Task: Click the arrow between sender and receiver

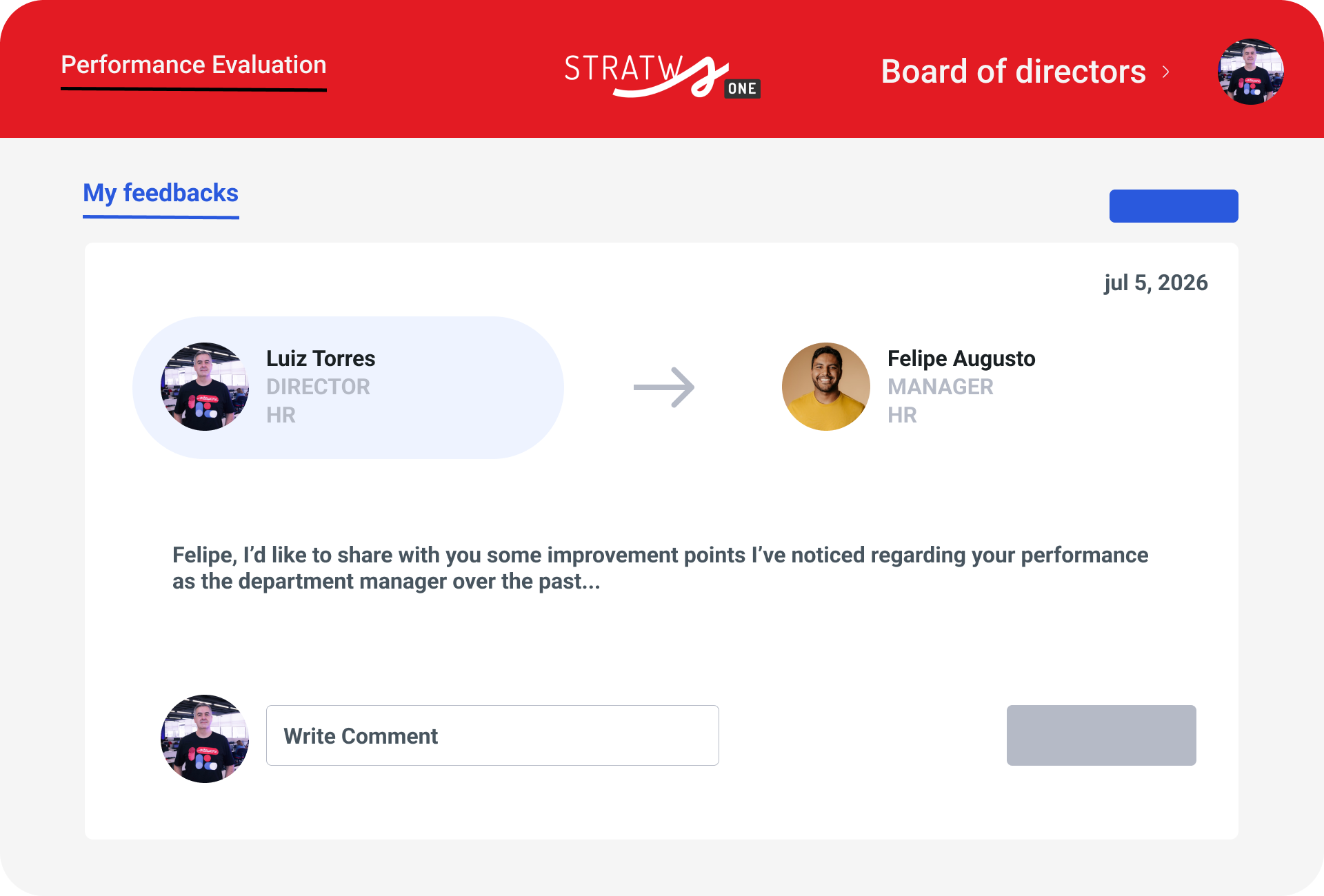Action: 663,387
